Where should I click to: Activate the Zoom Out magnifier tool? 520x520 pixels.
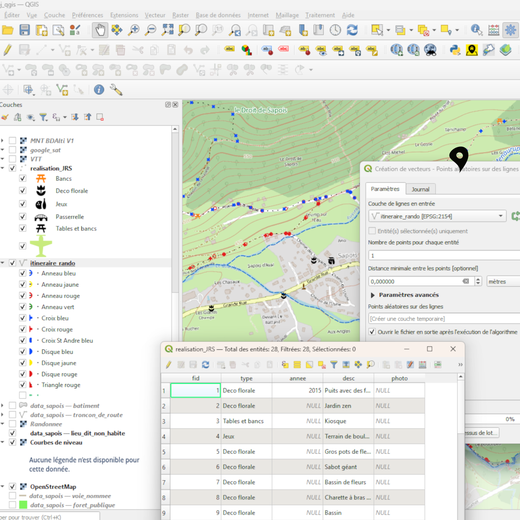coord(151,30)
